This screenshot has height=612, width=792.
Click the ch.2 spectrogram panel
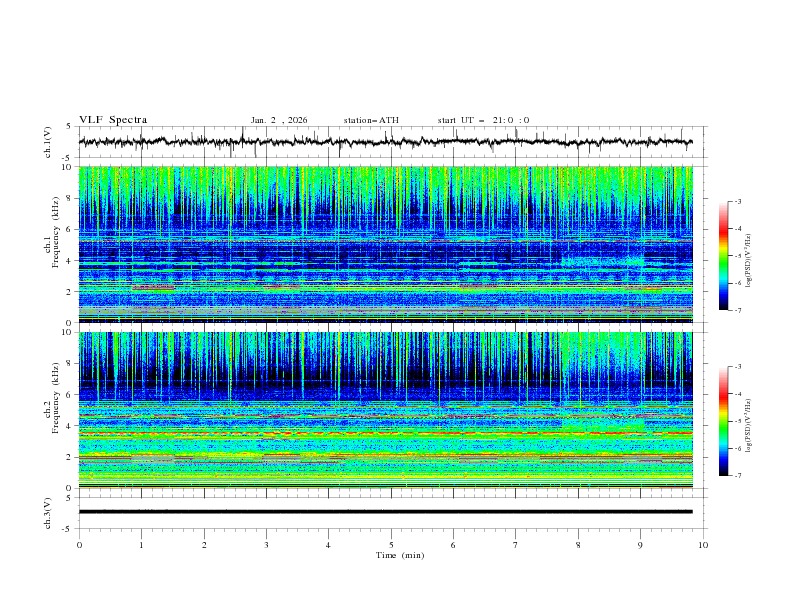[386, 410]
